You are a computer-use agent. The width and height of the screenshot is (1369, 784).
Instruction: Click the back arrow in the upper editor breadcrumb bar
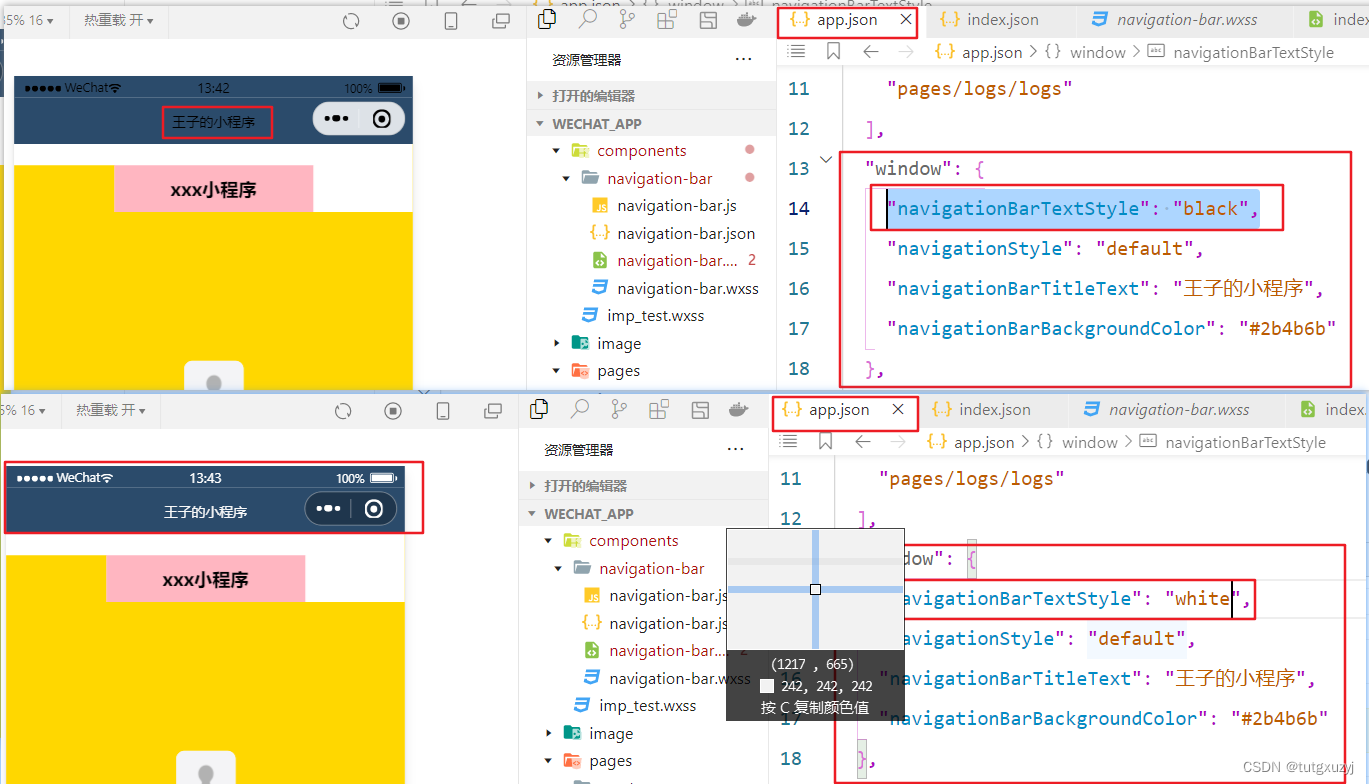(870, 52)
